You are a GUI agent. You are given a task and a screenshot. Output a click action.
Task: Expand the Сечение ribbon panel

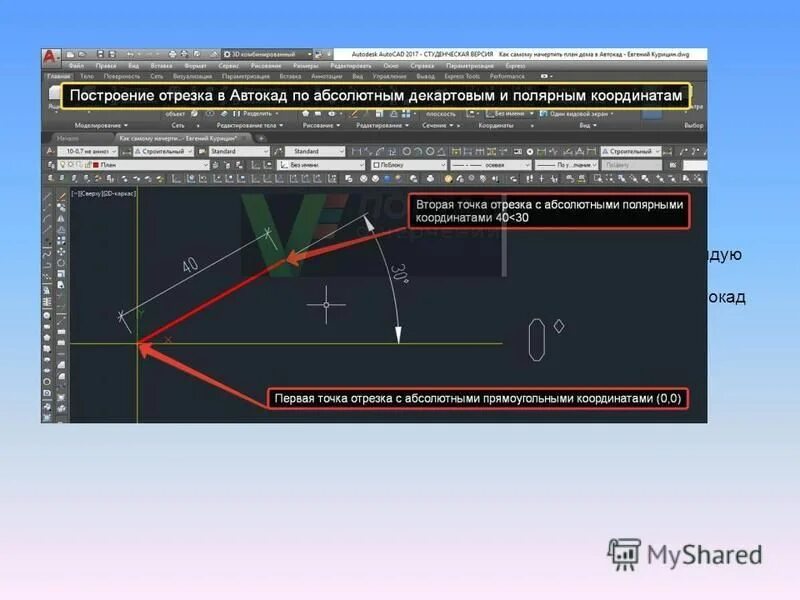pos(438,126)
